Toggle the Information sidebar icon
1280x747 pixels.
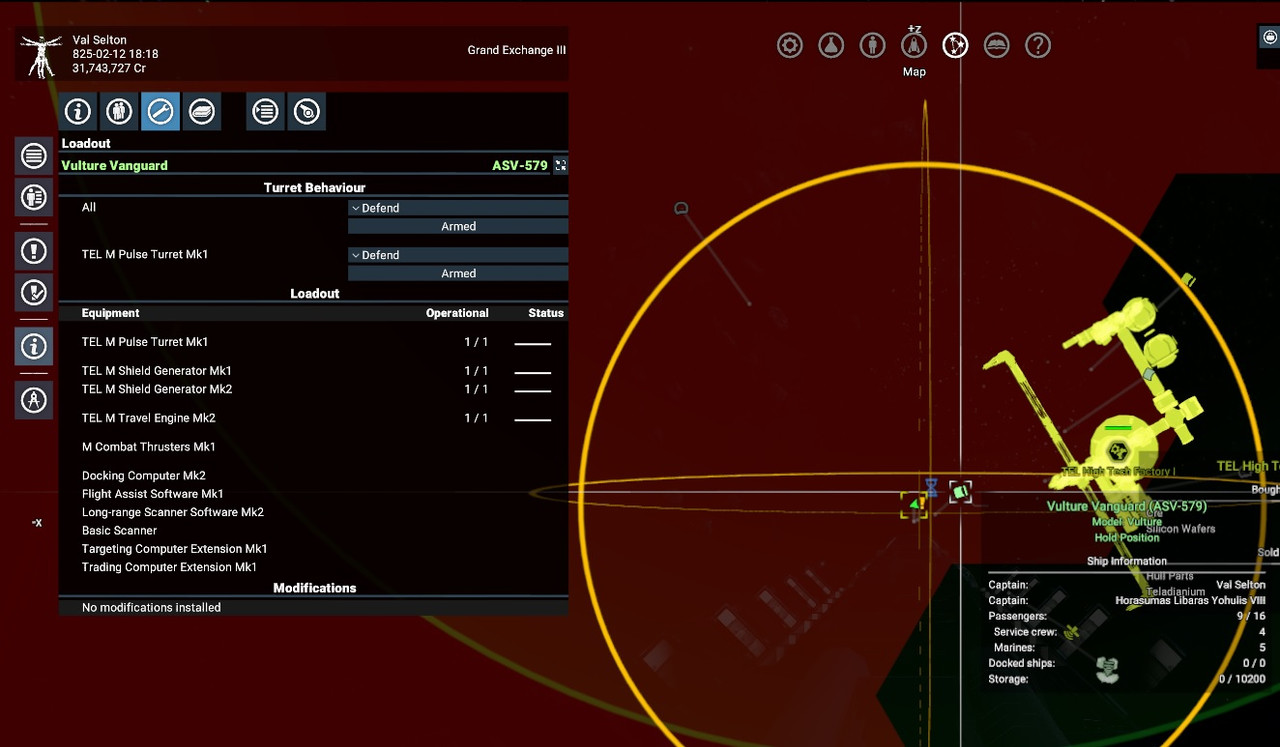tap(34, 346)
